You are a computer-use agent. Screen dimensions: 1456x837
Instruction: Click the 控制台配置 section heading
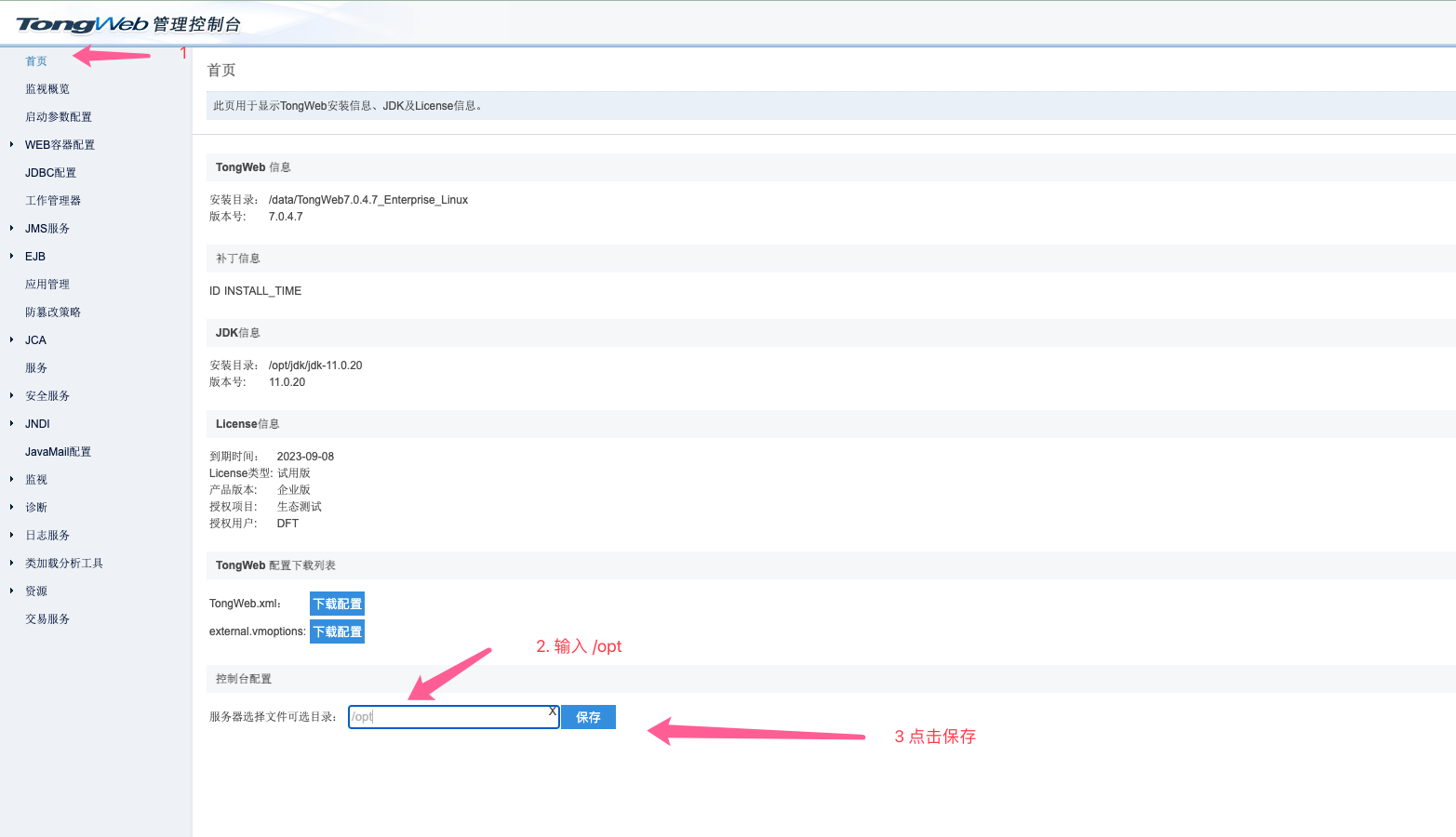(244, 679)
